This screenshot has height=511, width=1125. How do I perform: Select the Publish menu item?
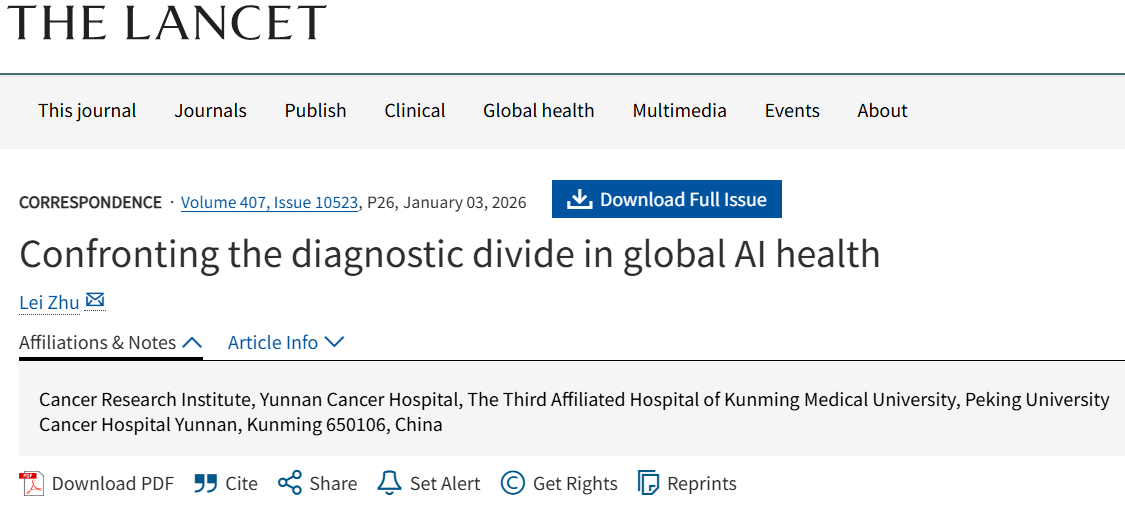click(x=315, y=111)
